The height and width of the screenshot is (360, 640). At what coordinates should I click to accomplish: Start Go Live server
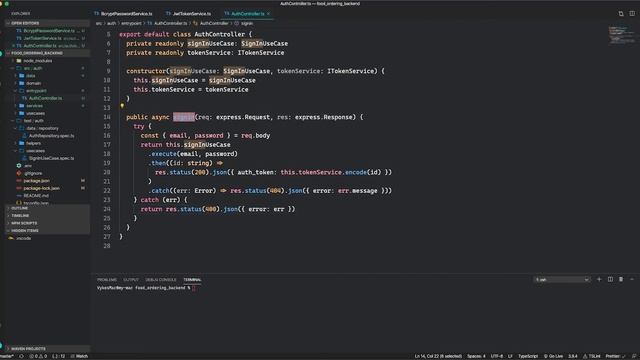tap(553, 356)
